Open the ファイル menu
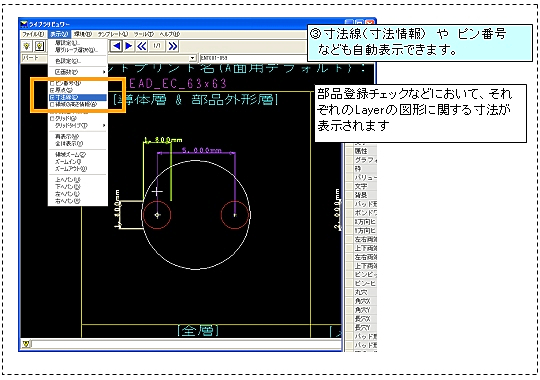The image size is (540, 380). click(33, 34)
